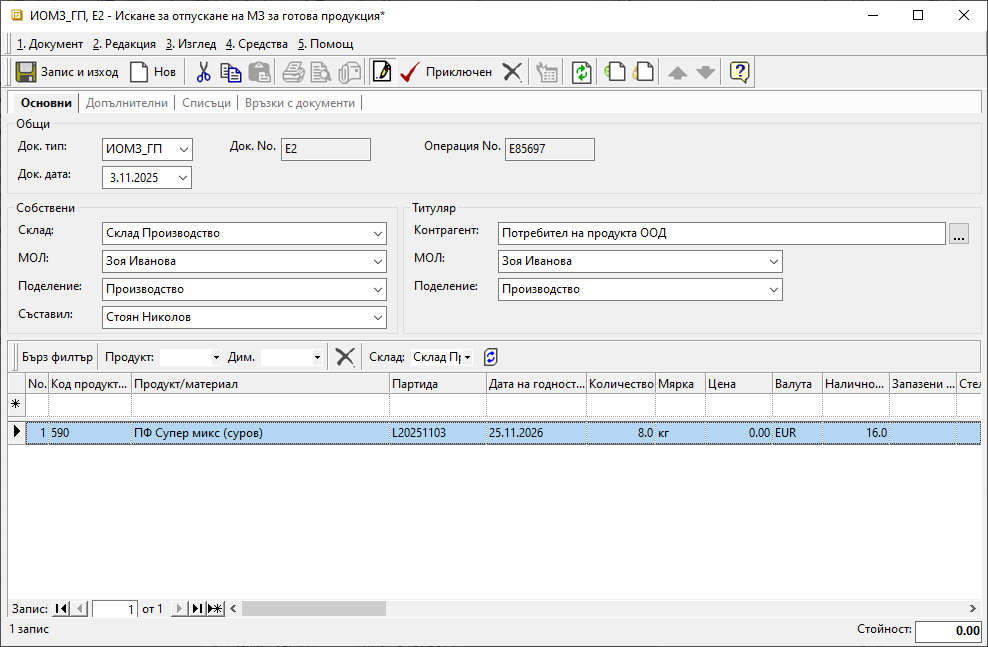Toggle the edit mode pencil icon

point(381,72)
